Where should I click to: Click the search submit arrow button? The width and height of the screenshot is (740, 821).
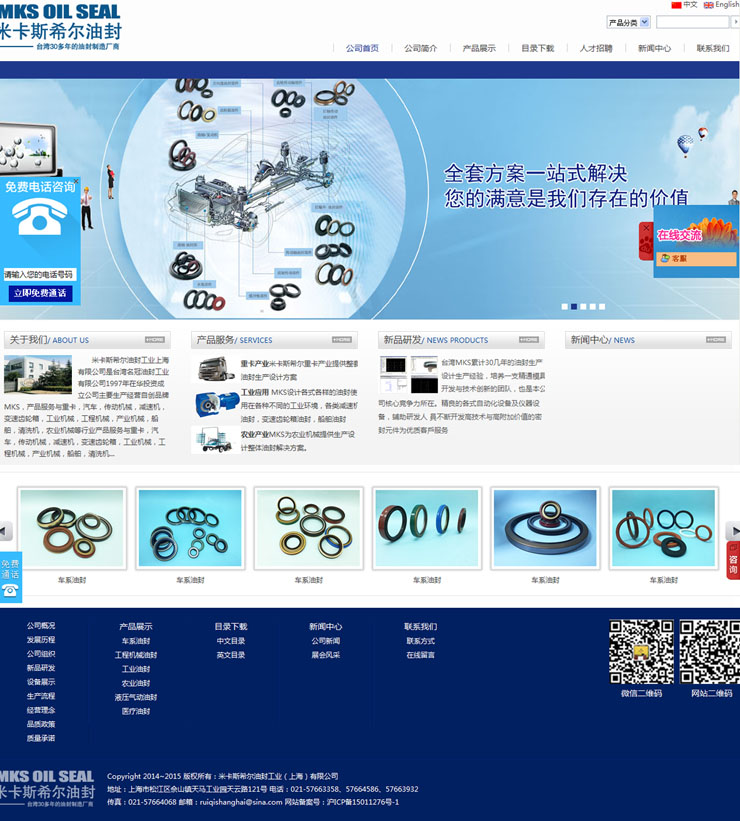735,22
